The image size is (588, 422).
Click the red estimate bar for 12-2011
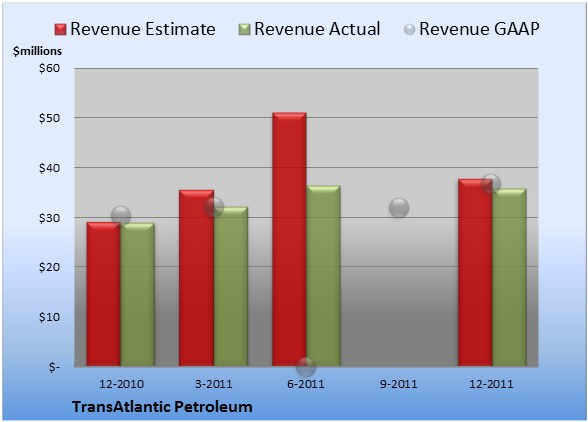pyautogui.click(x=475, y=272)
